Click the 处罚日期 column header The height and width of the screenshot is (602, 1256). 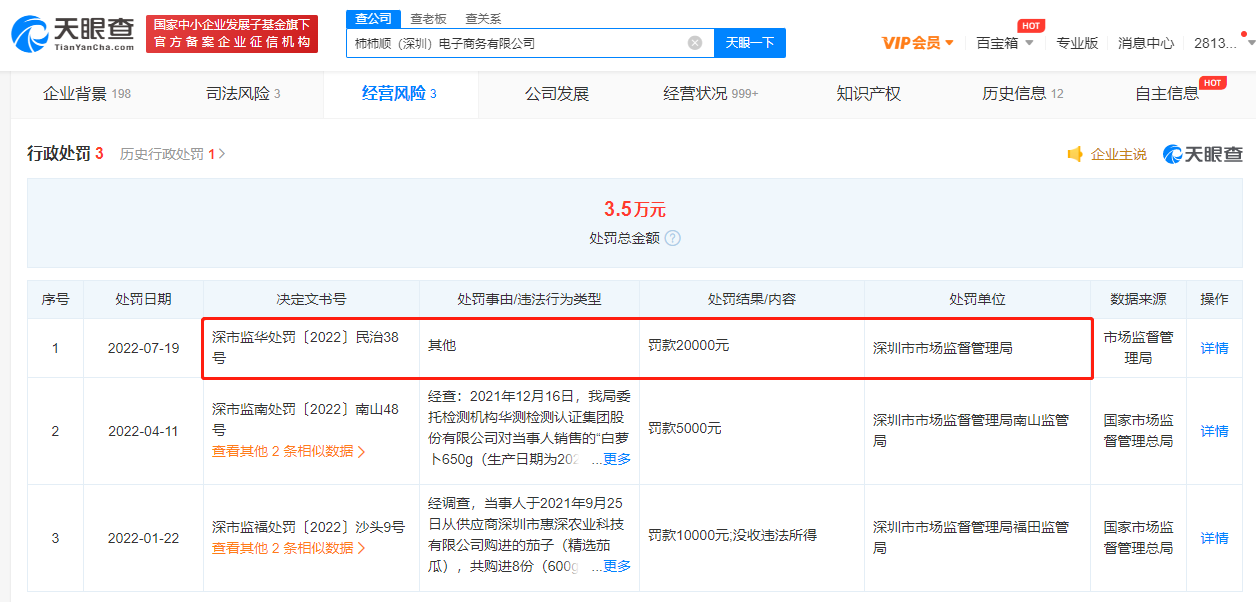pos(143,299)
